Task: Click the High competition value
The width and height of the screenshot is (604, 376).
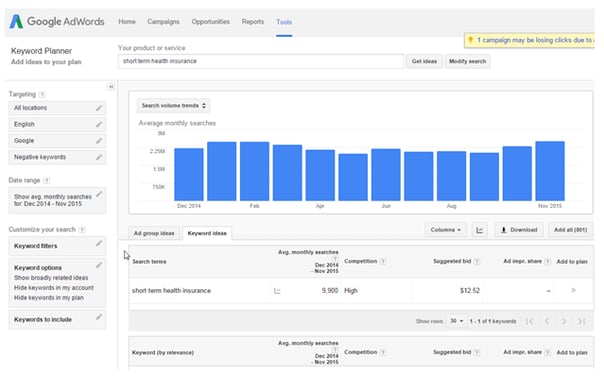Action: click(x=351, y=291)
